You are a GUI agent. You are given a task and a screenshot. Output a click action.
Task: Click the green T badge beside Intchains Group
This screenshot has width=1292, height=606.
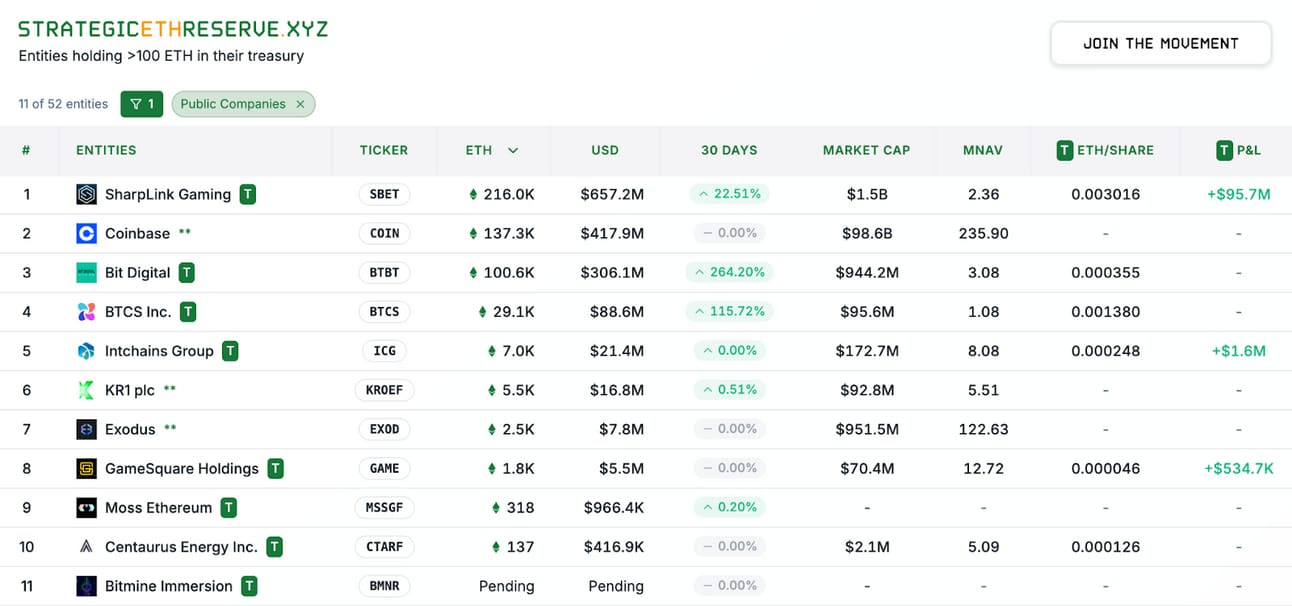click(x=230, y=351)
